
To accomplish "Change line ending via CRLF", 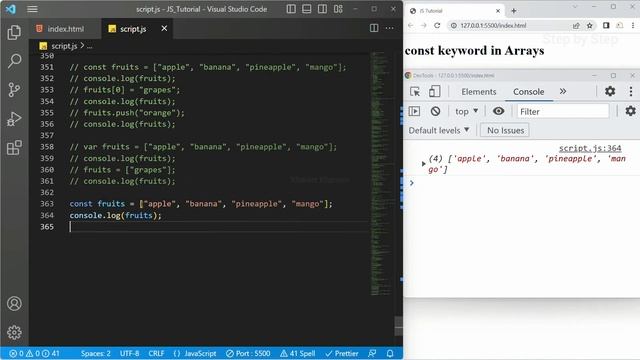I will 156,353.
